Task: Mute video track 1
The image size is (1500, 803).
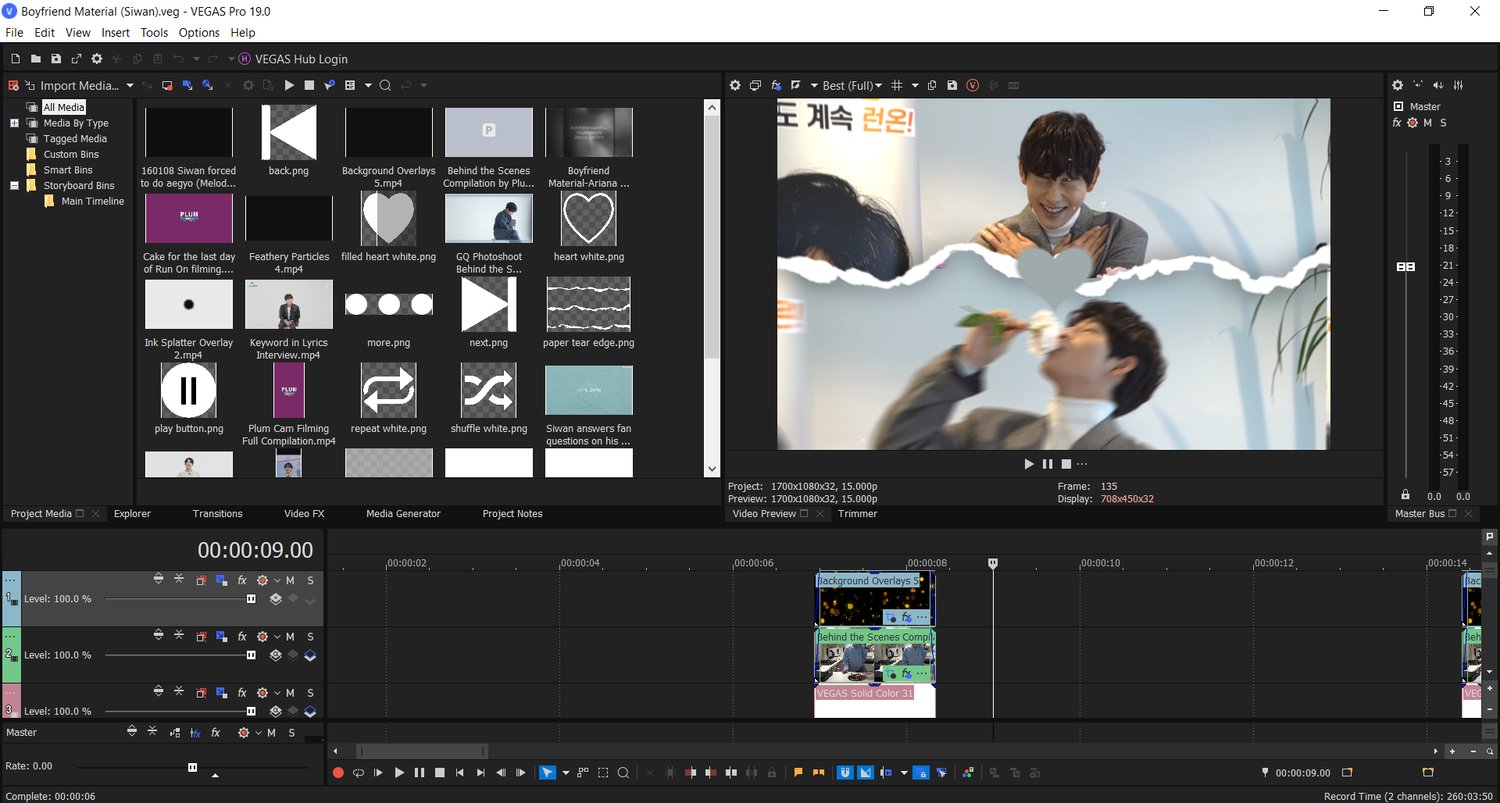Action: click(x=291, y=580)
